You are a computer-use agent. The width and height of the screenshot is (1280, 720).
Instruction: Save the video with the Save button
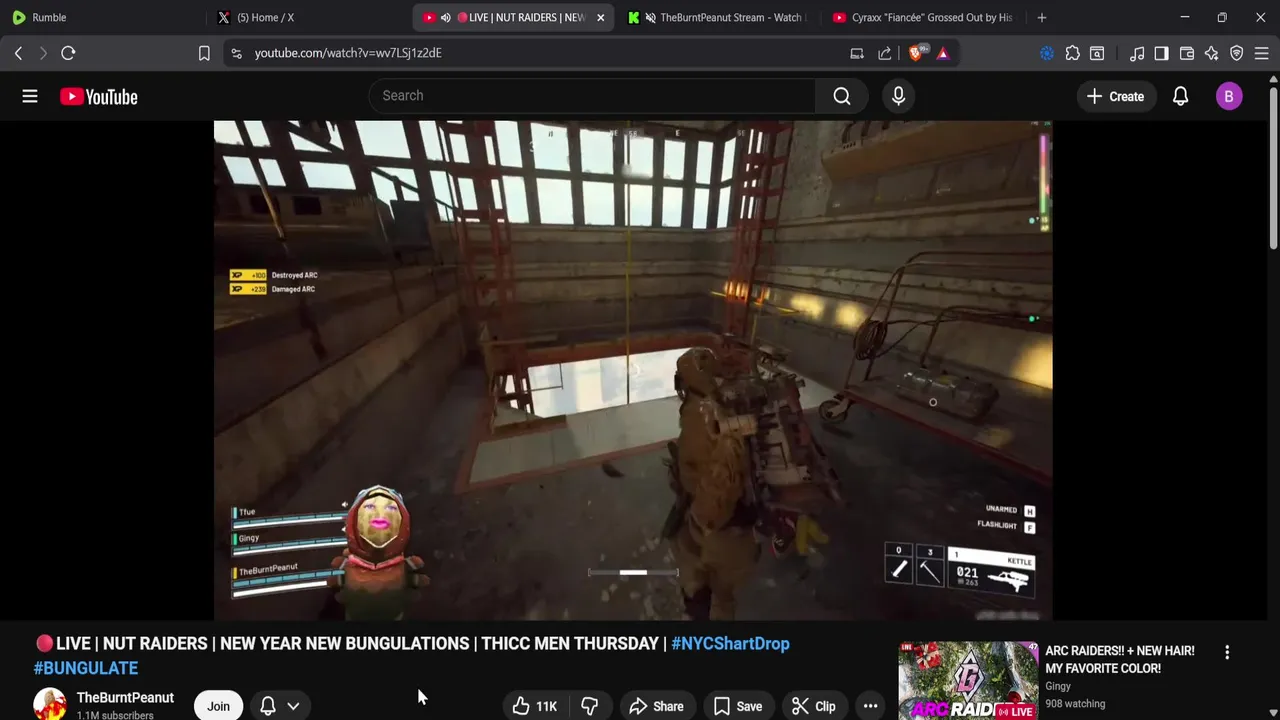pyautogui.click(x=737, y=706)
